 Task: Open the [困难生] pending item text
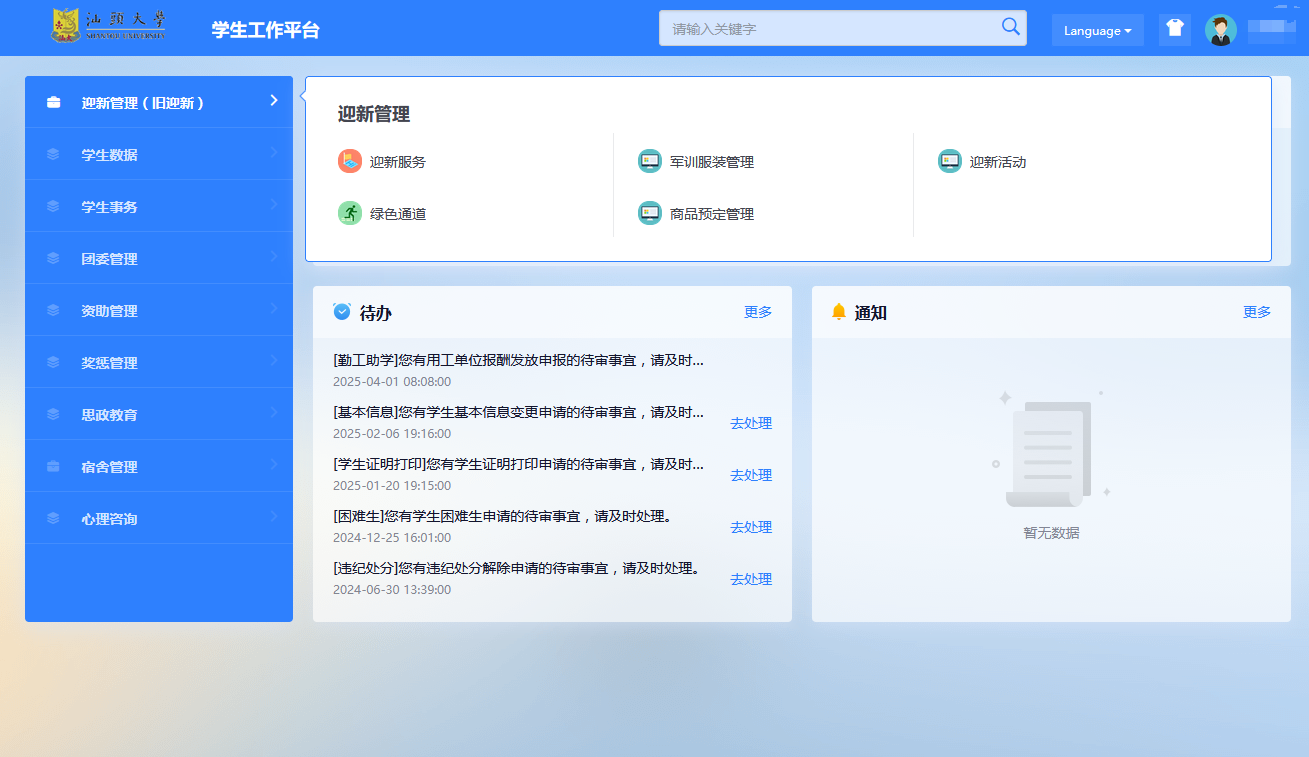click(502, 516)
